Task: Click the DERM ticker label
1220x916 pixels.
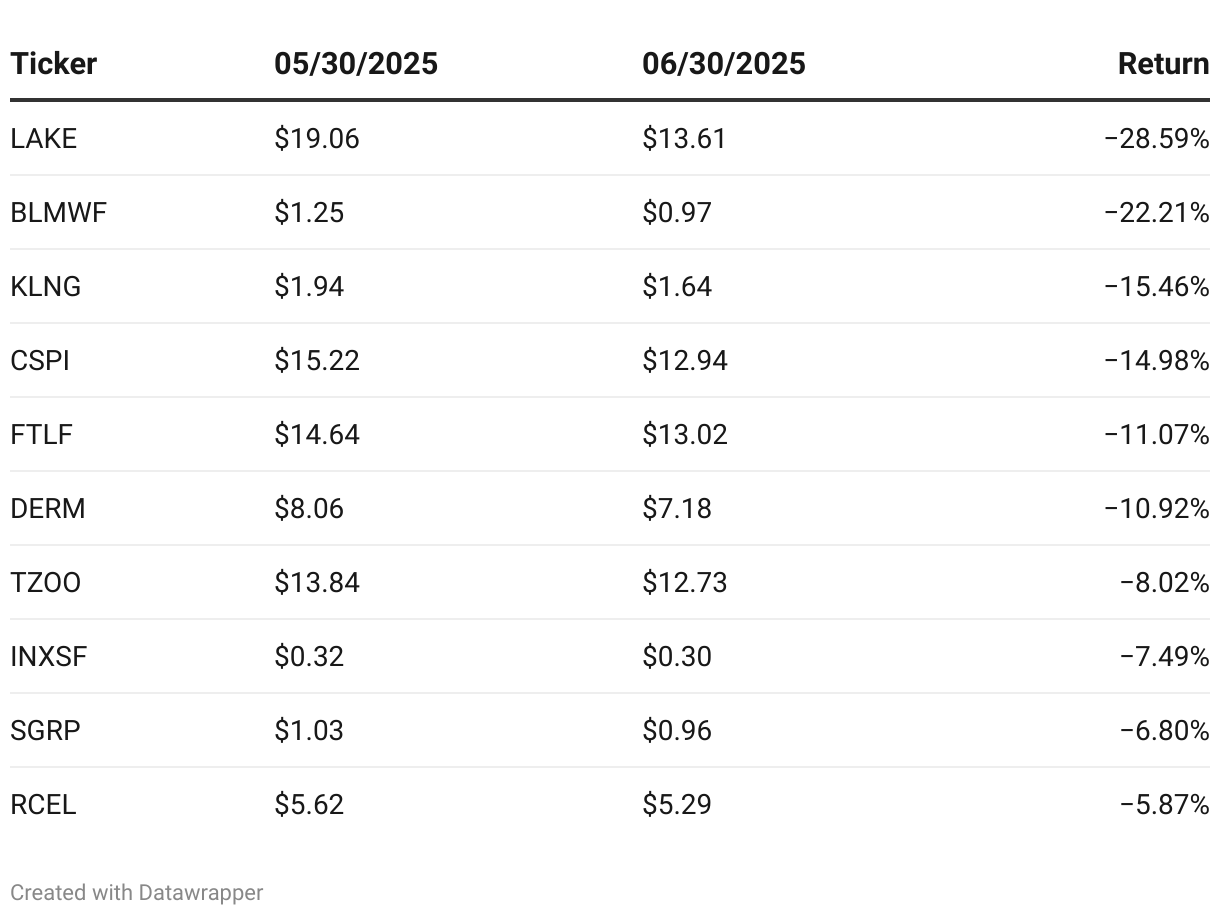Action: tap(48, 509)
